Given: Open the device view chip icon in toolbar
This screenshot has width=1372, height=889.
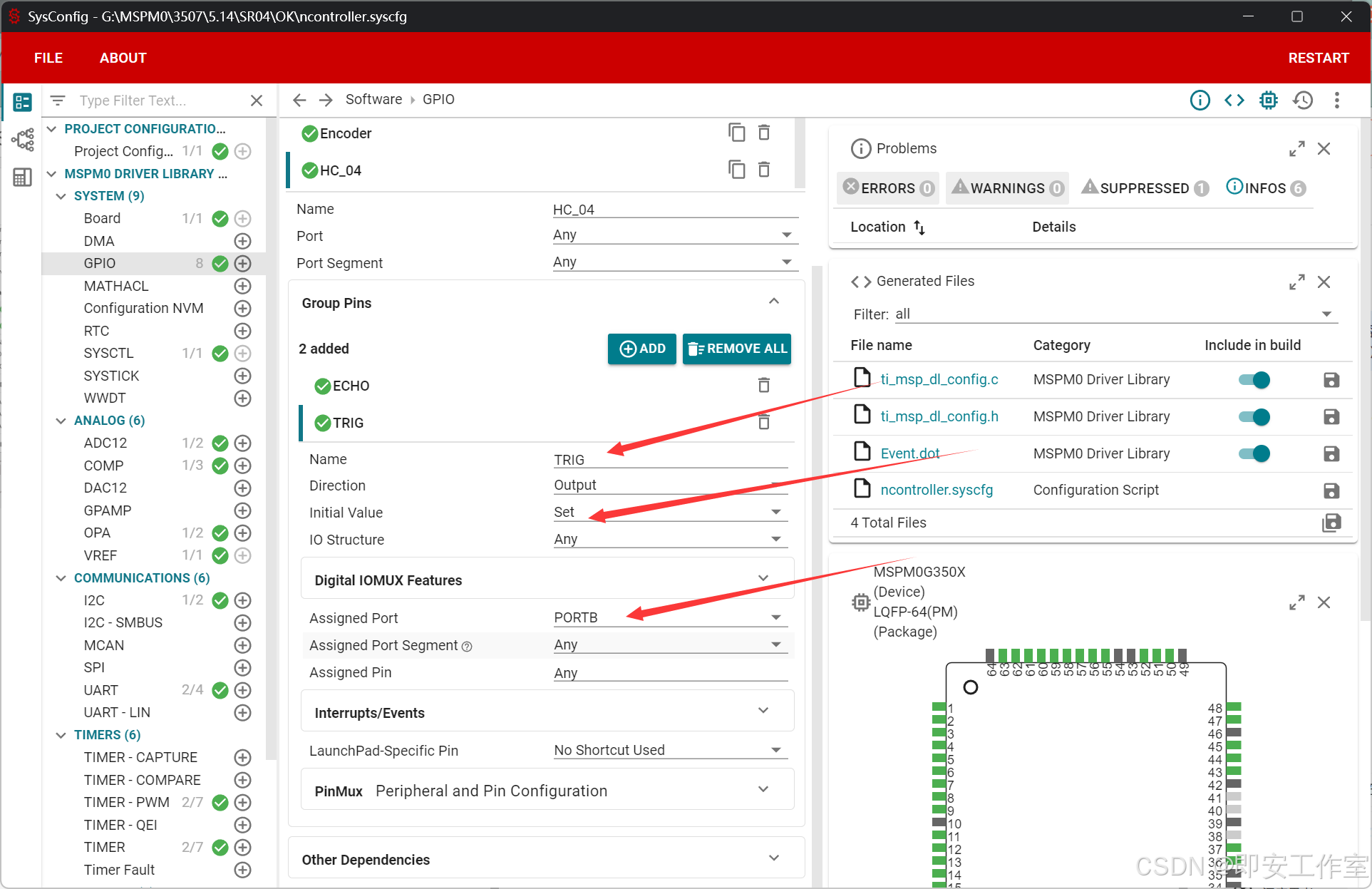Looking at the screenshot, I should (1268, 101).
